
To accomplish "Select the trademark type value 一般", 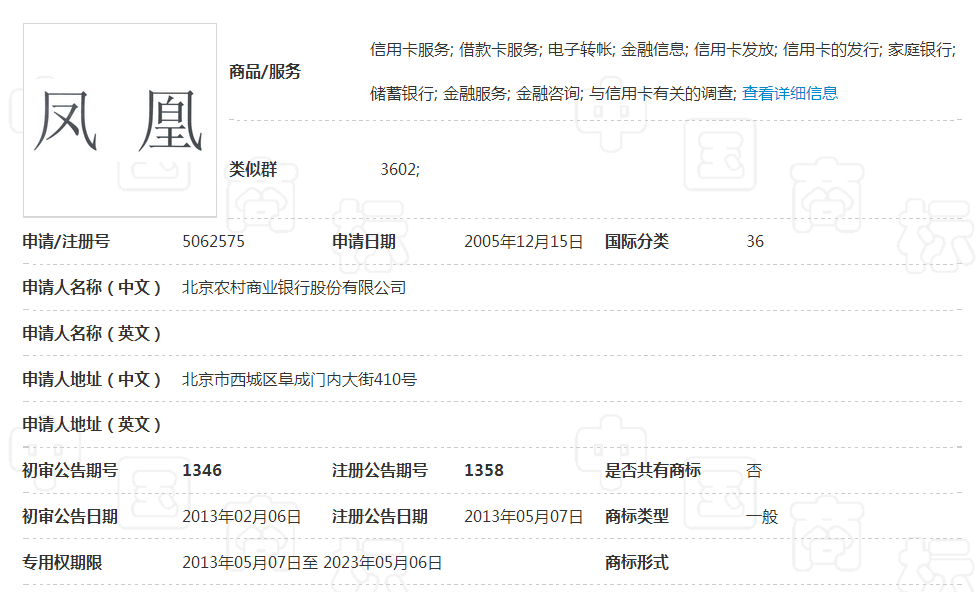I will (762, 516).
